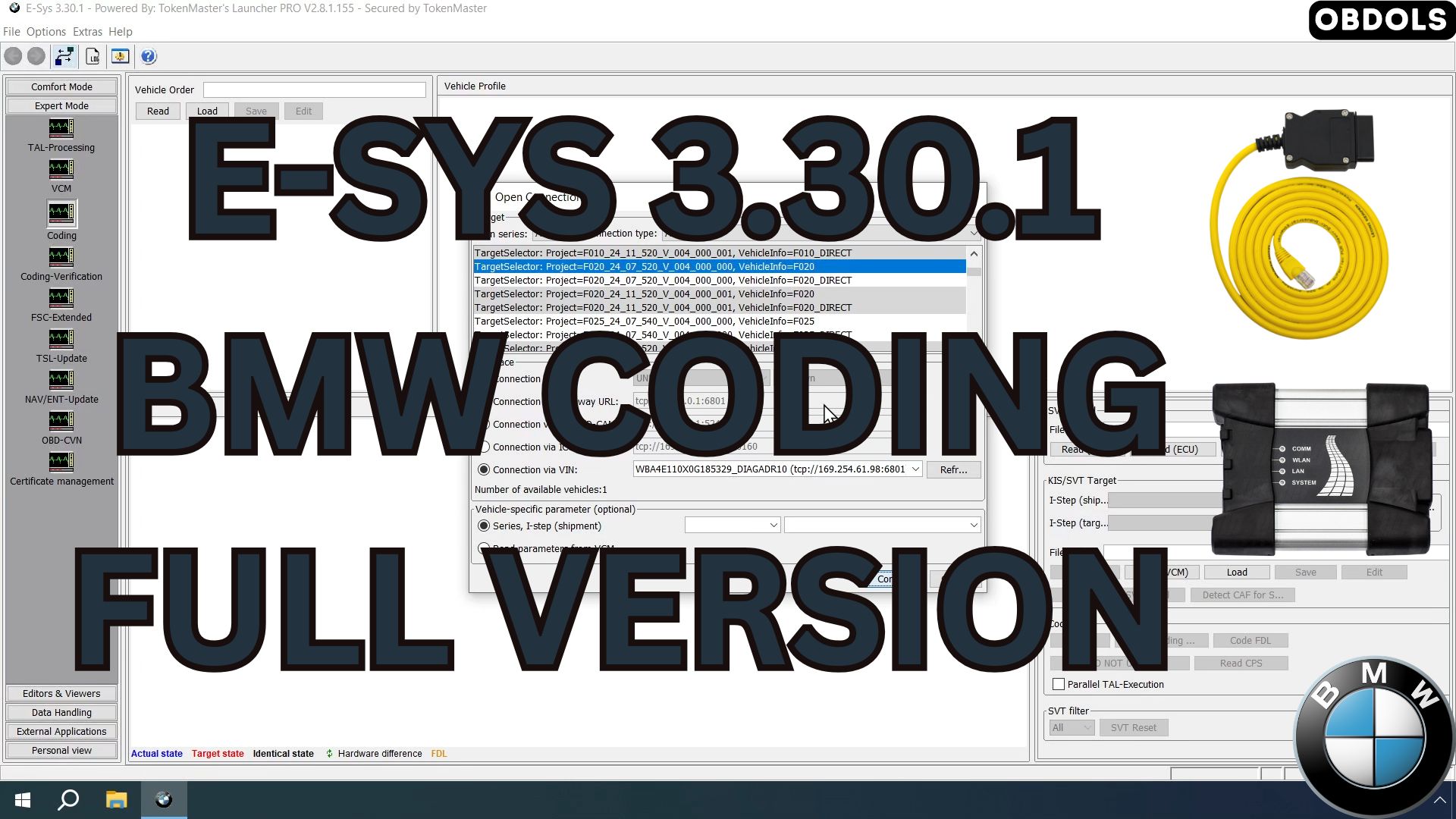Open Certificate management module icon
The image size is (1456, 819).
pyautogui.click(x=61, y=461)
